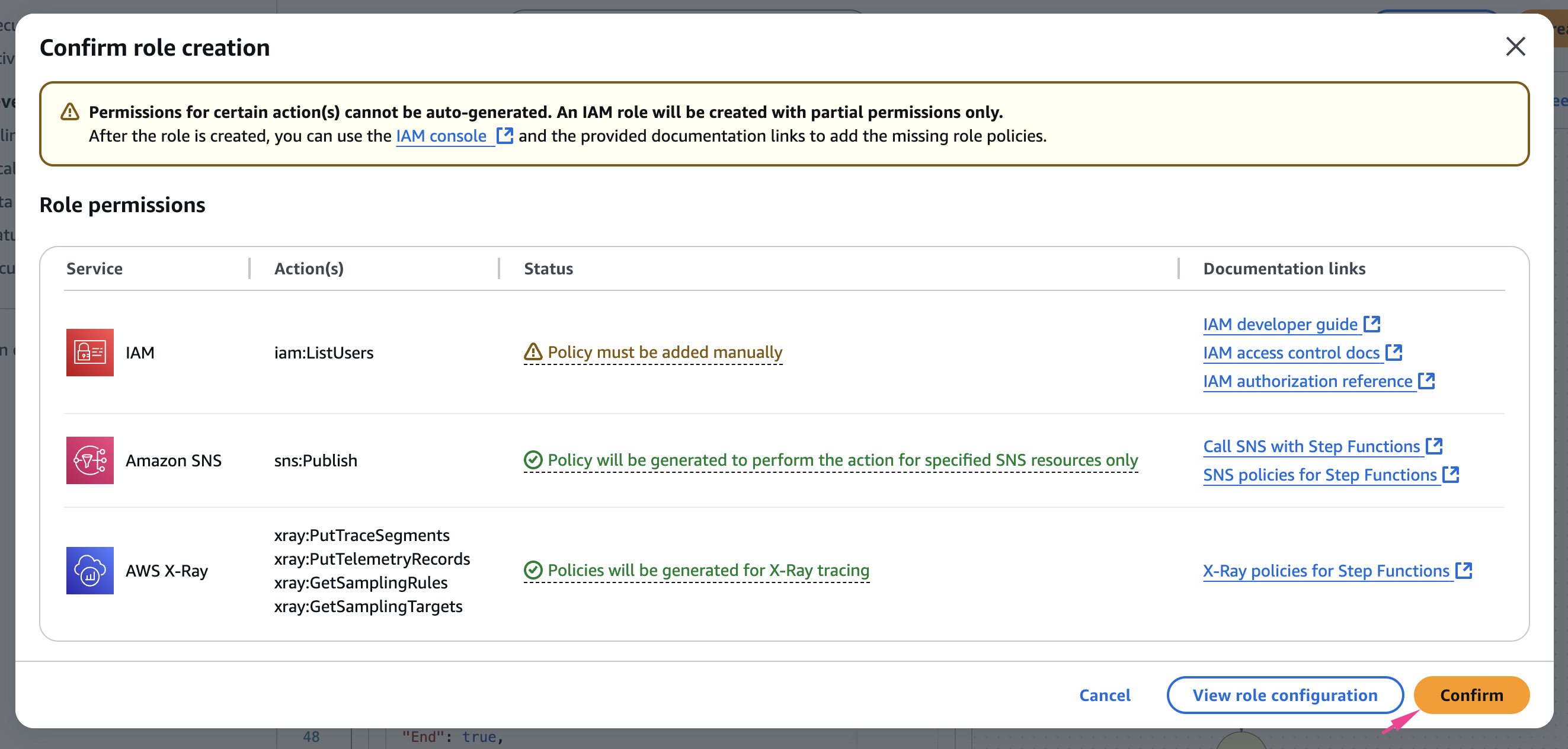The image size is (1568, 749).
Task: Click the green checkmark icon for SNS policy
Action: [533, 460]
